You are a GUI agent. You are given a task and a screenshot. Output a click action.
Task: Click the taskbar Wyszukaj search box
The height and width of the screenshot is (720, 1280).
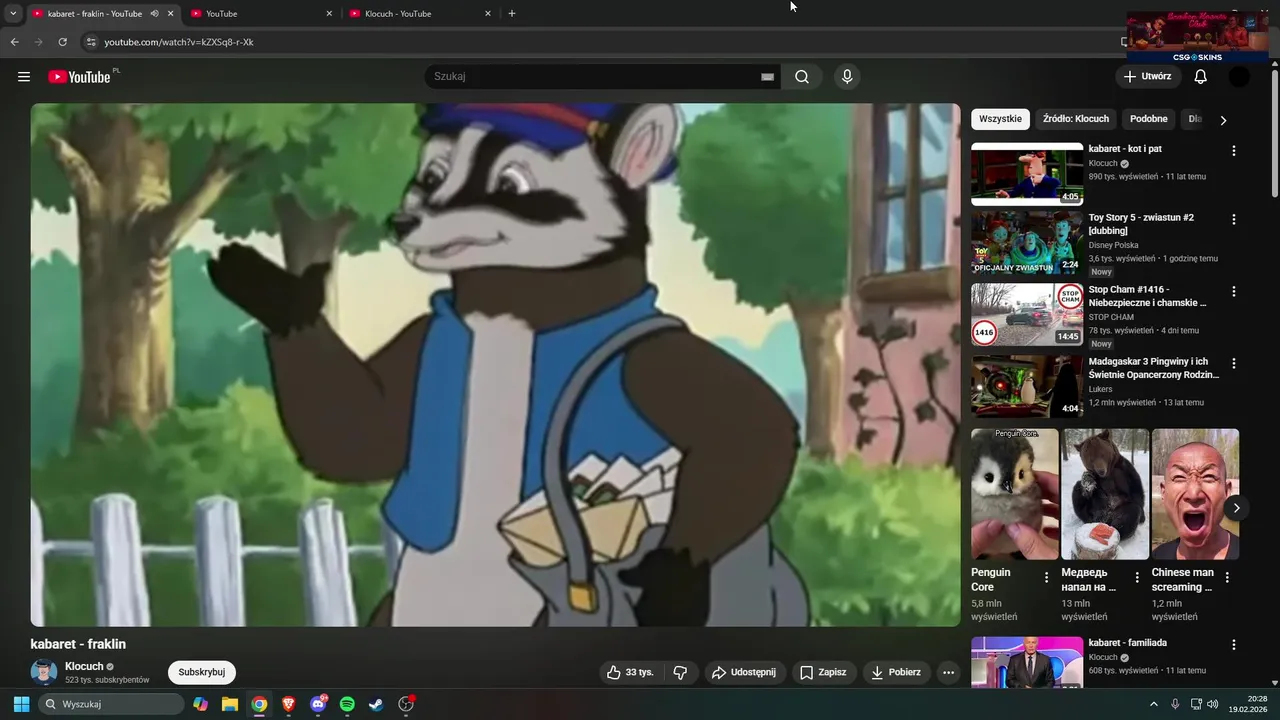pyautogui.click(x=112, y=704)
